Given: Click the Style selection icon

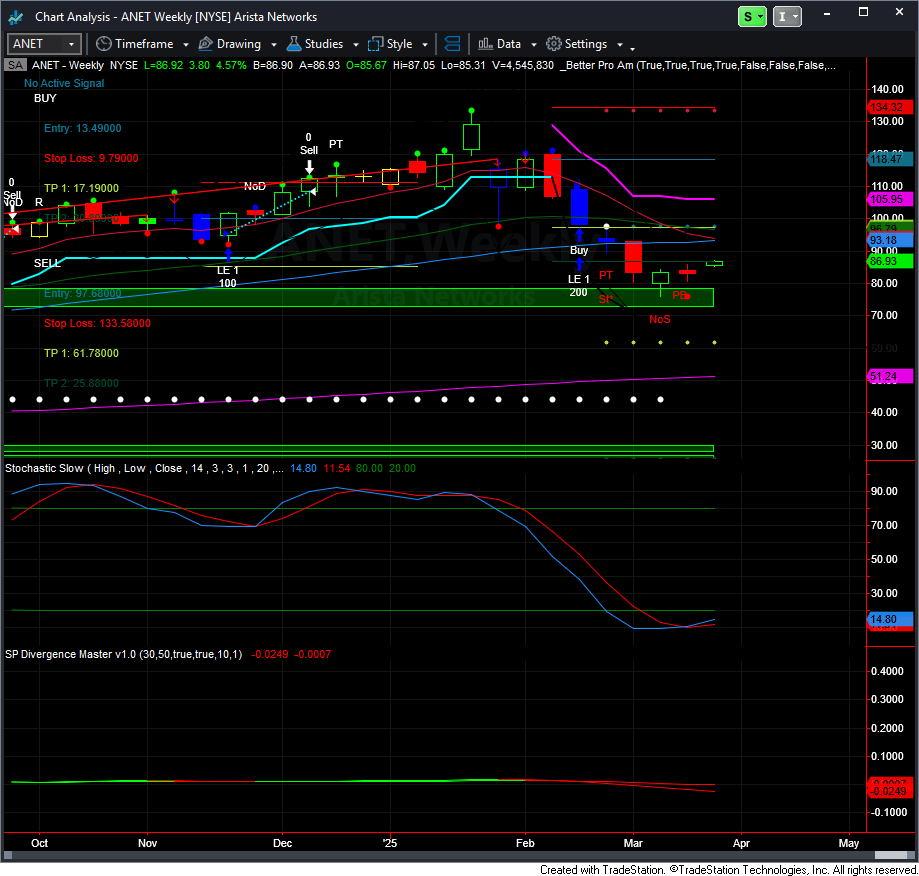Looking at the screenshot, I should click(x=375, y=44).
